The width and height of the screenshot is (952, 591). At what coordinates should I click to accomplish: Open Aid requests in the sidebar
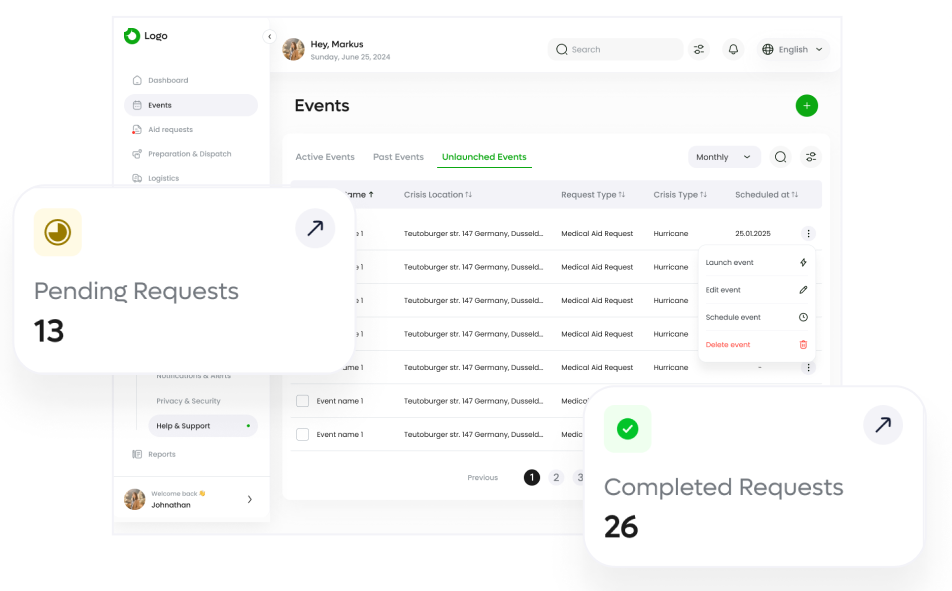(170, 130)
